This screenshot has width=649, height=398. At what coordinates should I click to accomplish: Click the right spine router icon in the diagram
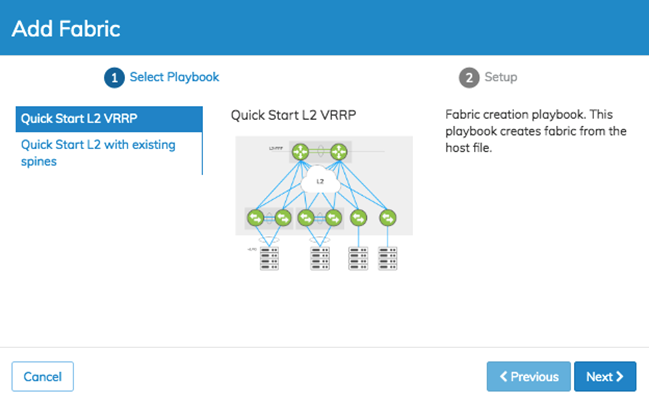[x=339, y=152]
